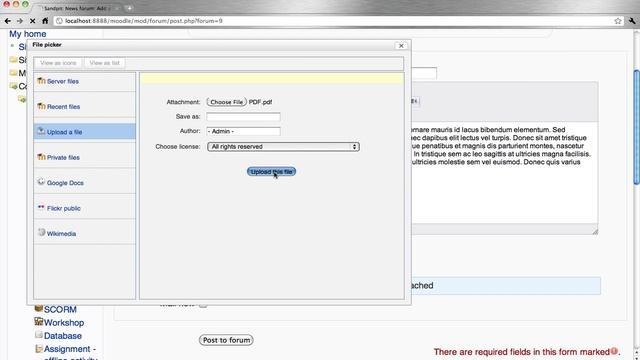Click the browser forward arrow
640x360 pixels.
coord(20,21)
